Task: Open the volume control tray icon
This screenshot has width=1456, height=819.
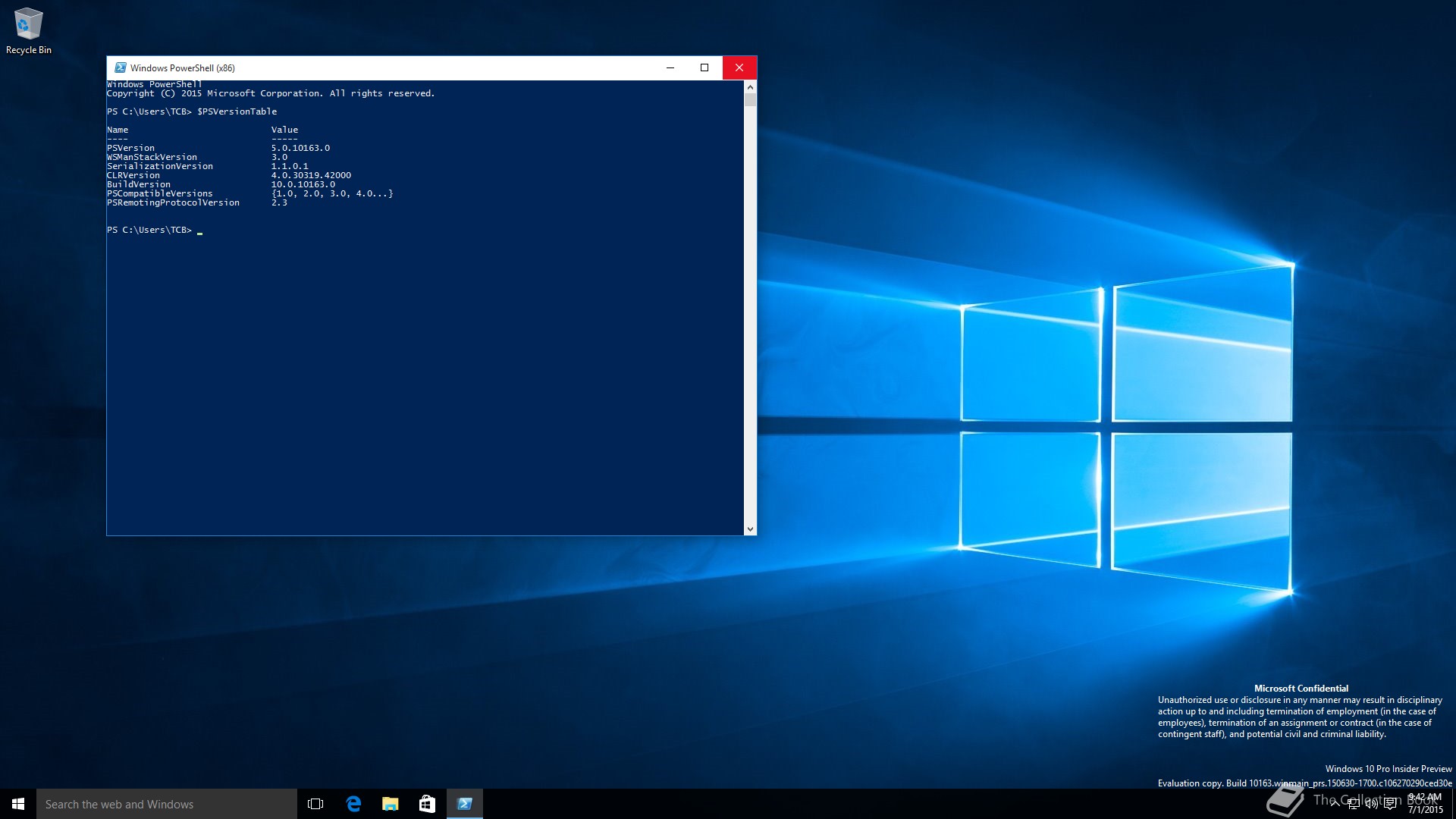Action: pos(1372,804)
